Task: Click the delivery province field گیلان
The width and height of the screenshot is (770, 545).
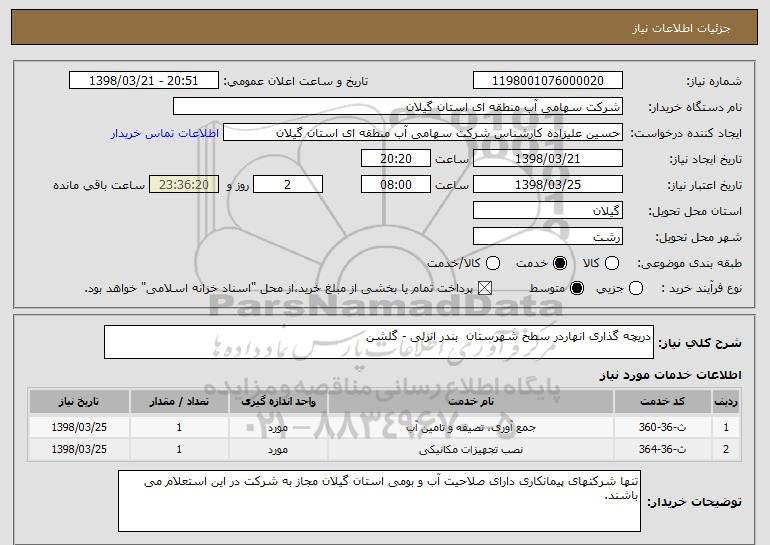Action: point(548,211)
